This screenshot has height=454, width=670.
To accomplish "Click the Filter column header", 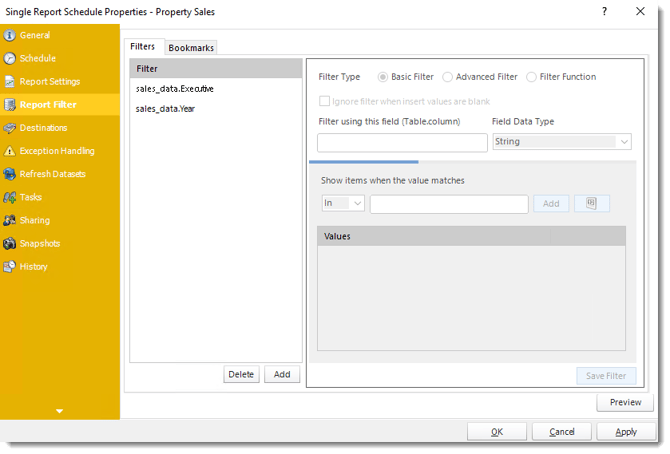I will pos(216,68).
